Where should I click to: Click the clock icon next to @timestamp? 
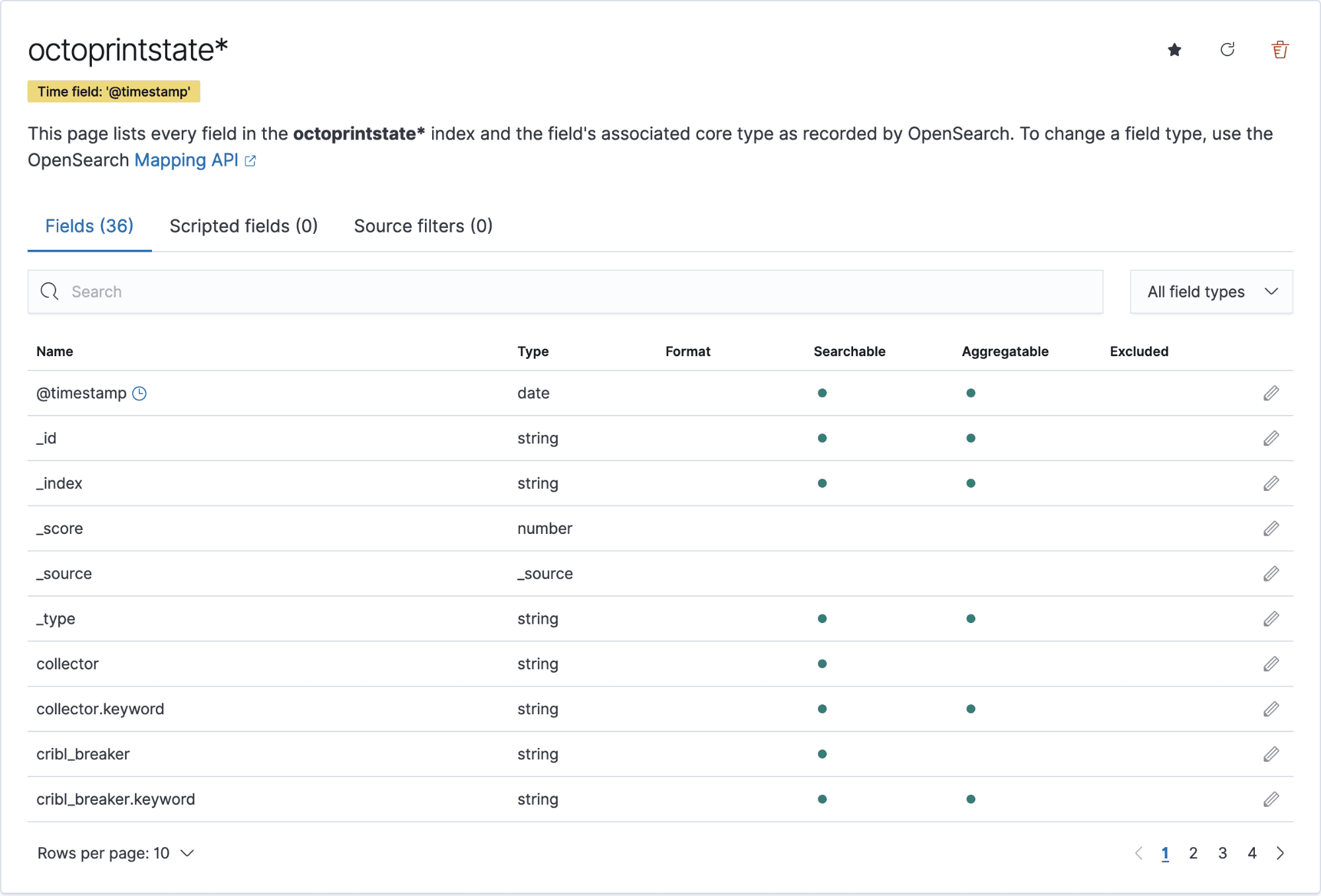[139, 394]
